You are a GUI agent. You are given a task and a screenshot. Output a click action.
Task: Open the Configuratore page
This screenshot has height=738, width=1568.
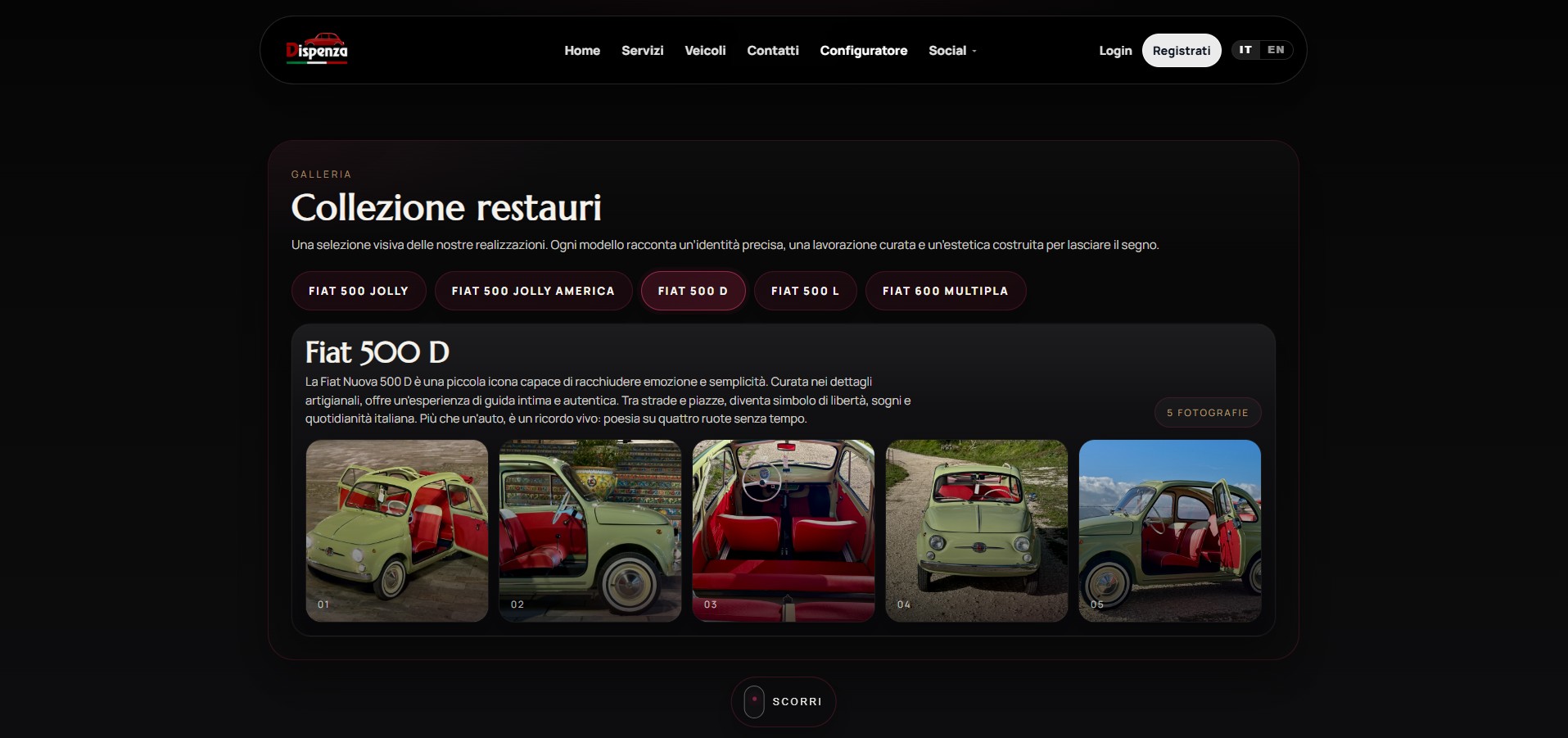(864, 51)
